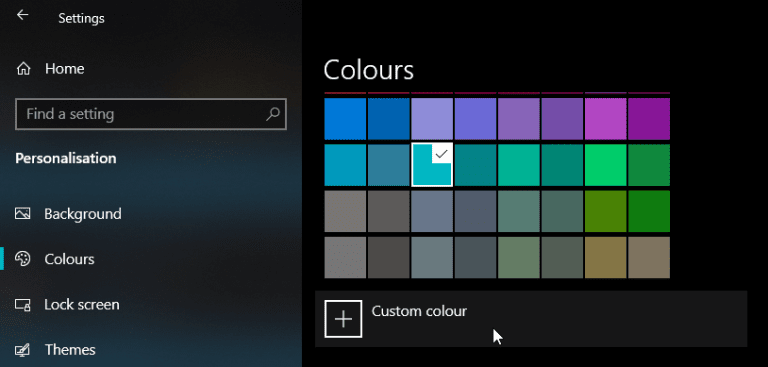Choose the darker blue swatch, second in top row
The image size is (768, 367).
[388, 119]
